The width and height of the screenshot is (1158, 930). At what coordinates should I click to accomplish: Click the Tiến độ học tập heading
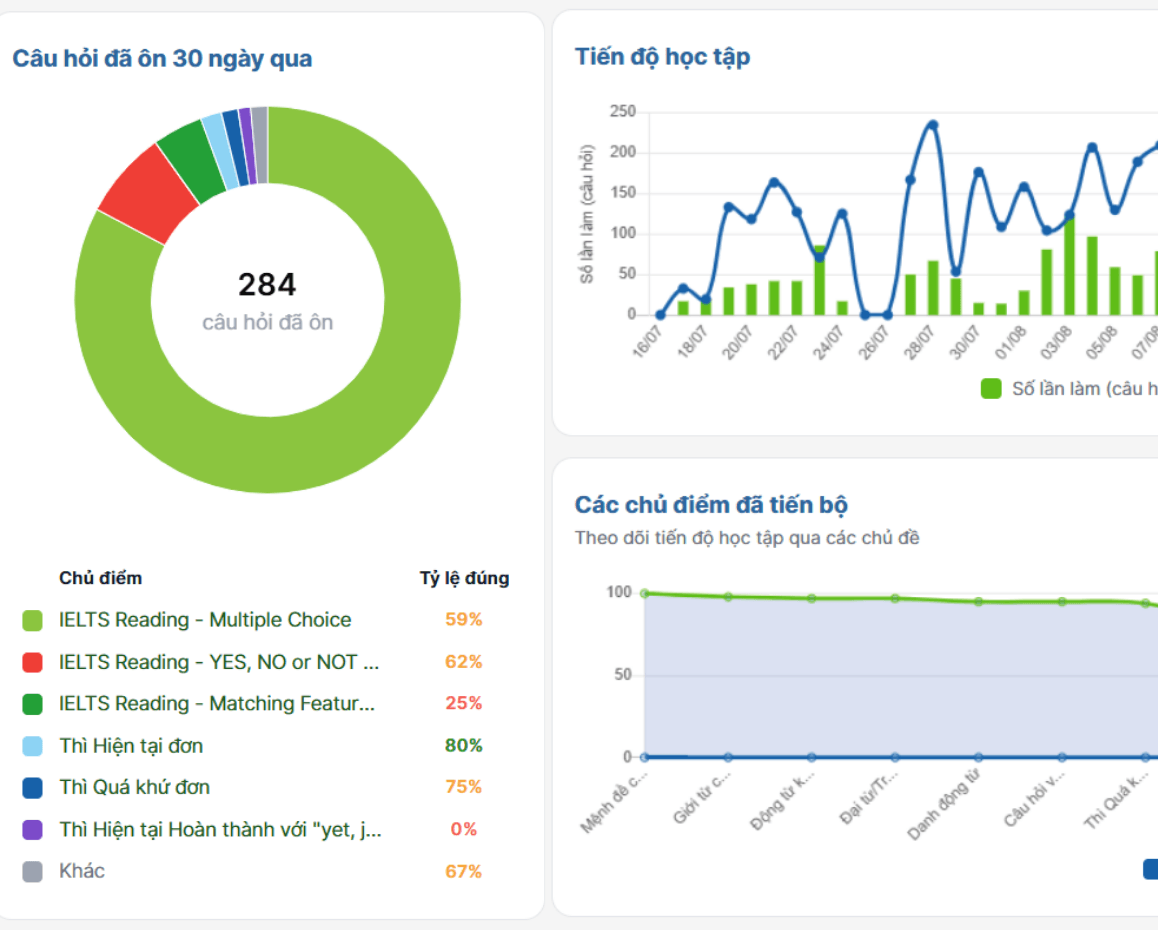click(x=662, y=57)
